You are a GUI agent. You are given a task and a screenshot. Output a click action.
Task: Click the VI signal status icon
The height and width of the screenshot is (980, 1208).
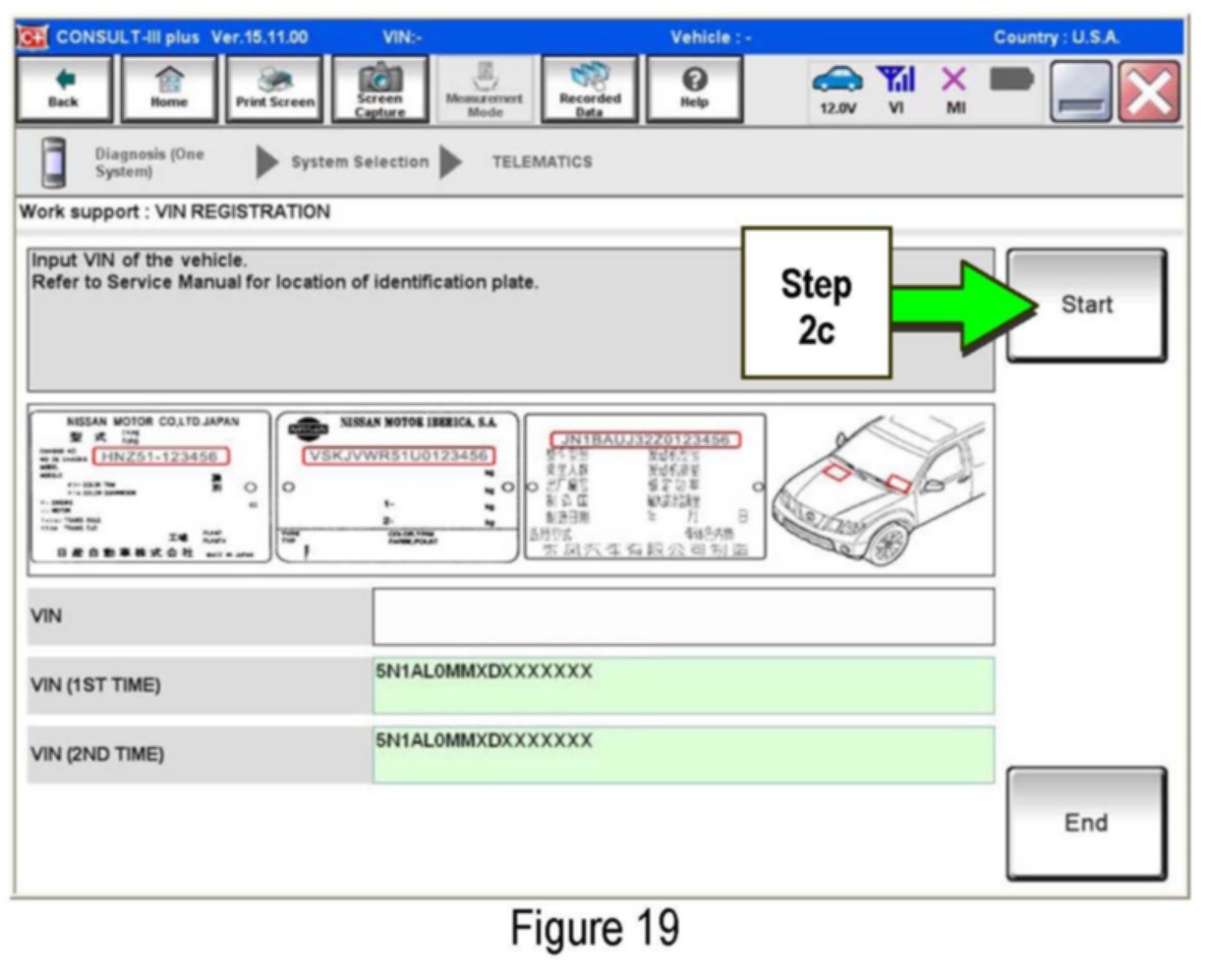tap(895, 89)
